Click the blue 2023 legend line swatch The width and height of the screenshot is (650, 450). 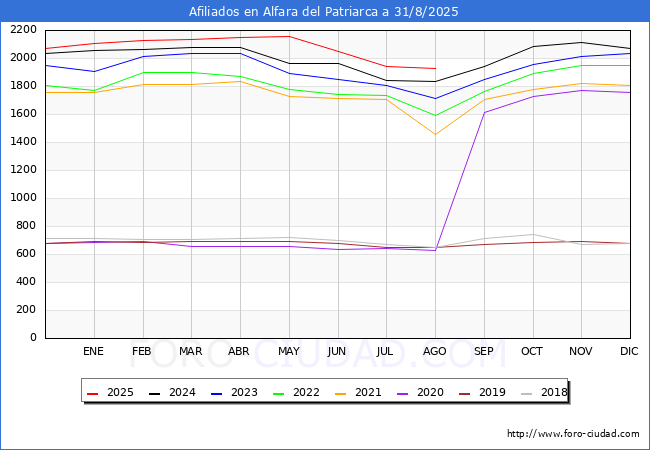click(x=215, y=393)
